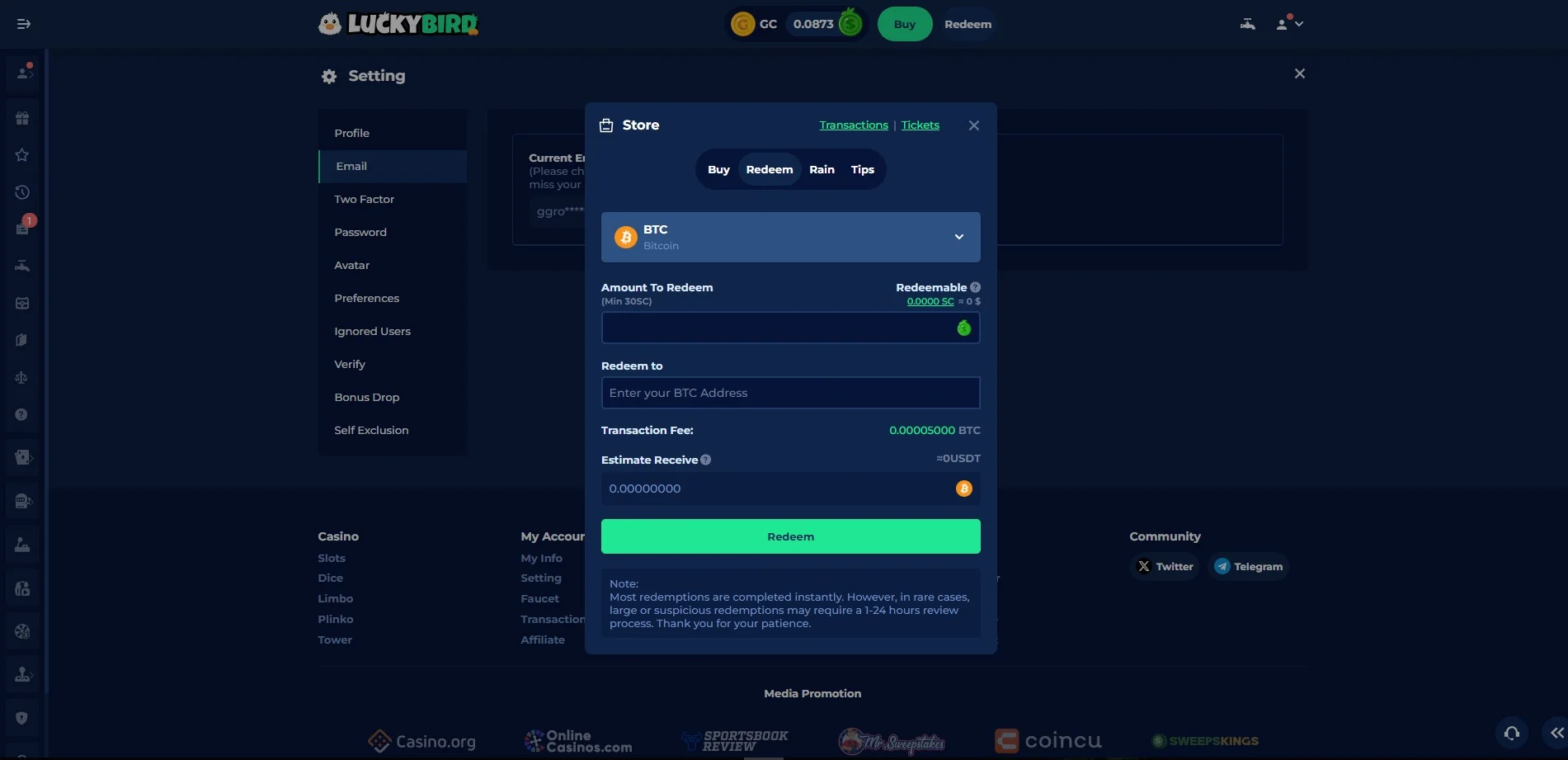Open the Tips tab in Store
Screen dimensions: 1568x760
point(863,169)
